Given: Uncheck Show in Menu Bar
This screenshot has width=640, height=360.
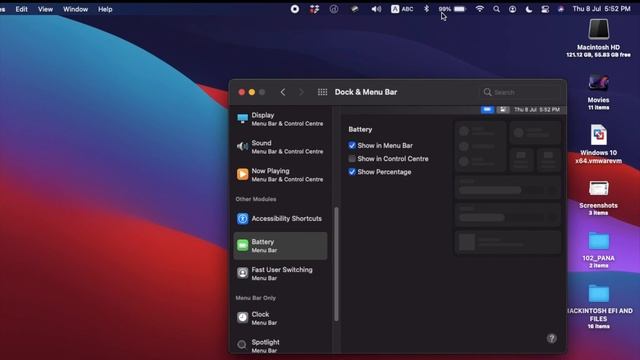Looking at the screenshot, I should click(x=352, y=145).
